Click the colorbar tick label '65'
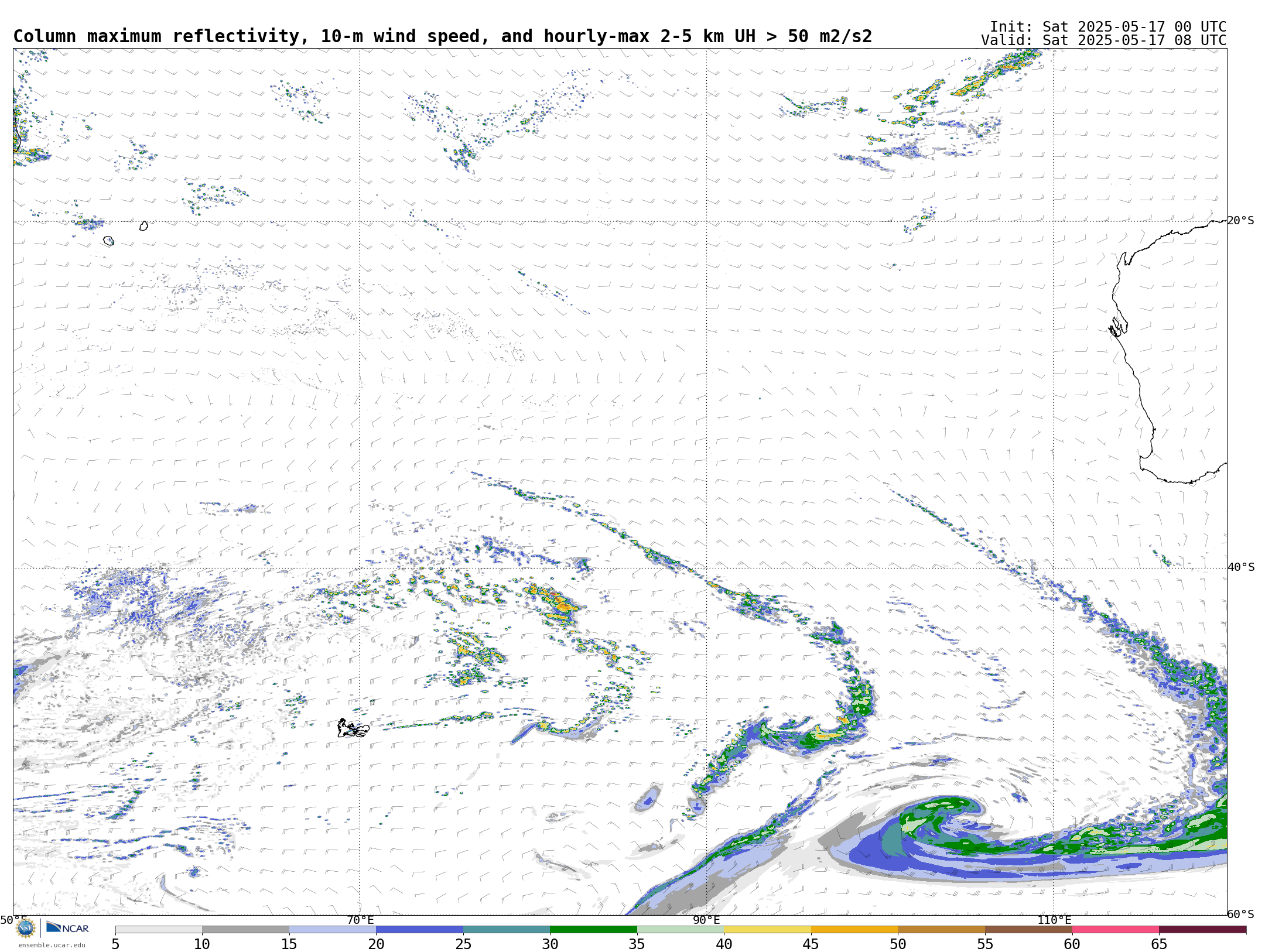Screen dimensions: 1265x952 1159,944
